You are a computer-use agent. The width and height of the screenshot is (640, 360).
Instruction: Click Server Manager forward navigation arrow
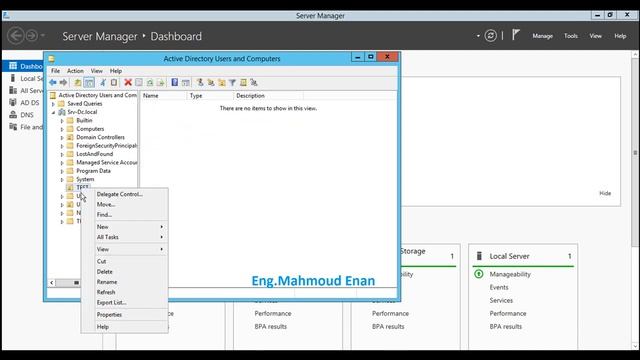click(x=32, y=36)
